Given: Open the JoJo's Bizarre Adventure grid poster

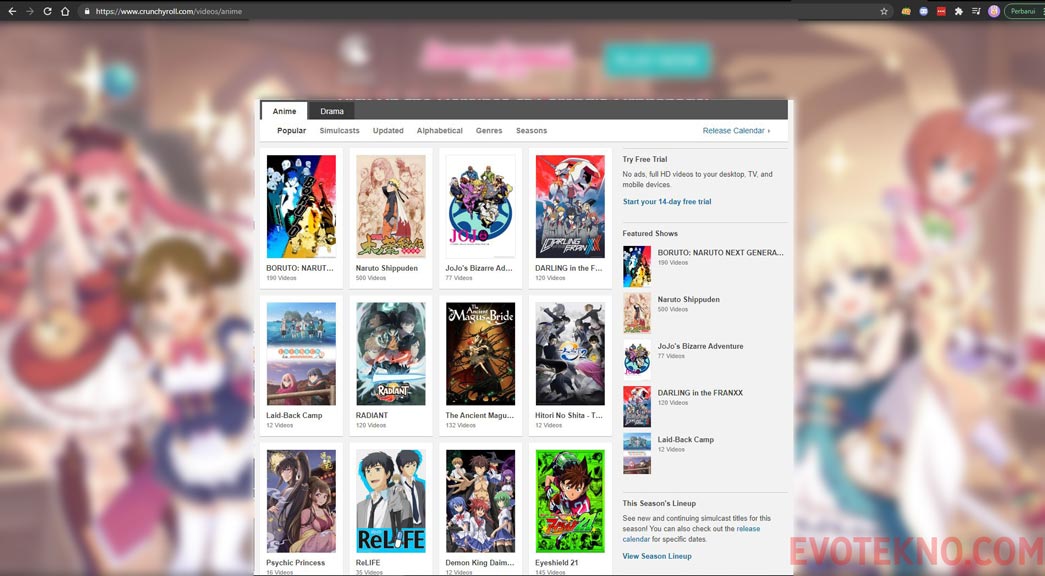Looking at the screenshot, I should tap(481, 207).
